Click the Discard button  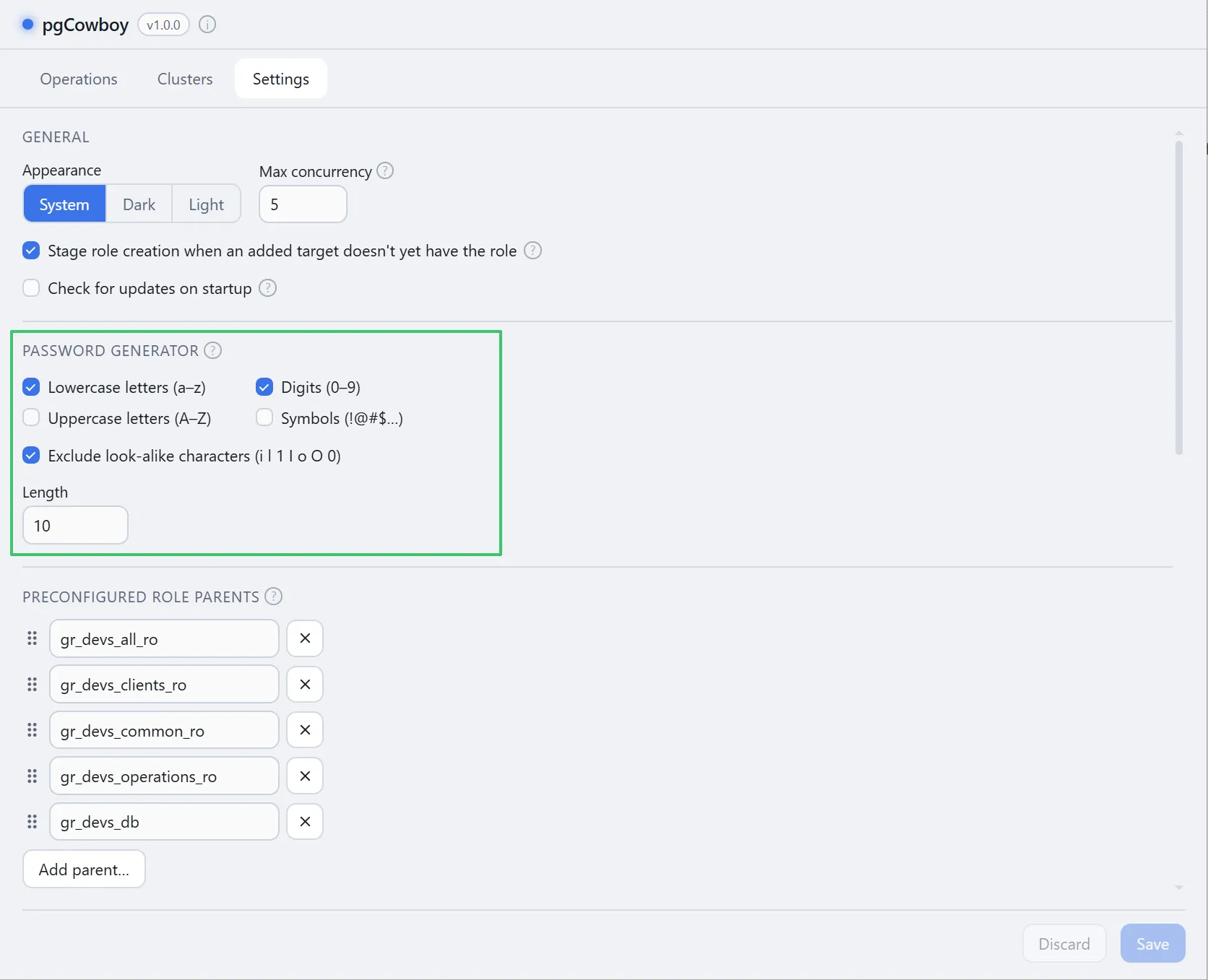point(1064,944)
